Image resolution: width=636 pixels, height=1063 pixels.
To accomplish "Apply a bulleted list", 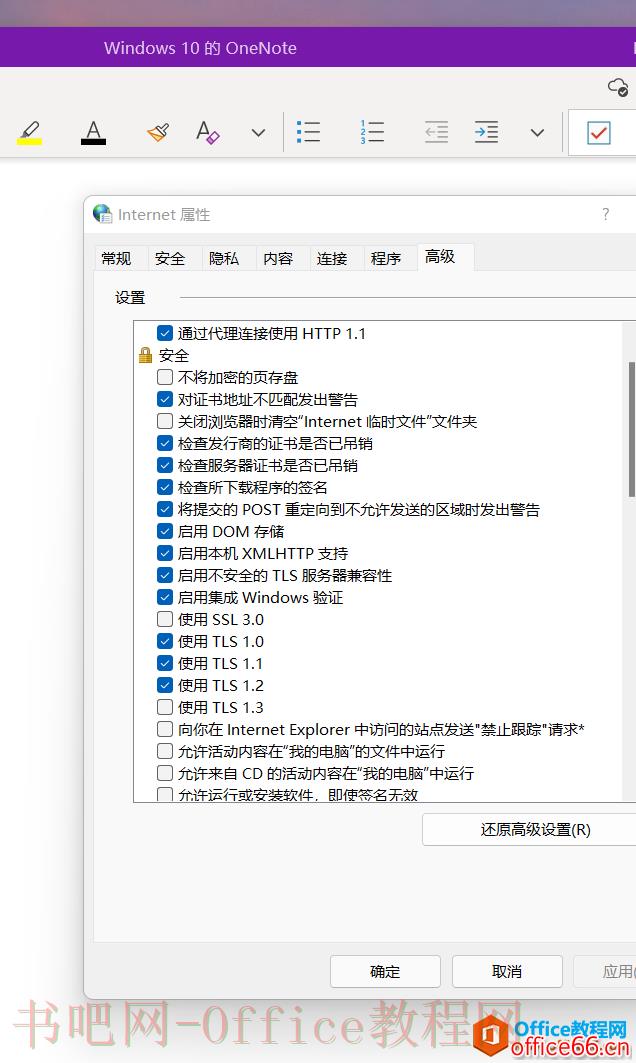I will tap(309, 132).
